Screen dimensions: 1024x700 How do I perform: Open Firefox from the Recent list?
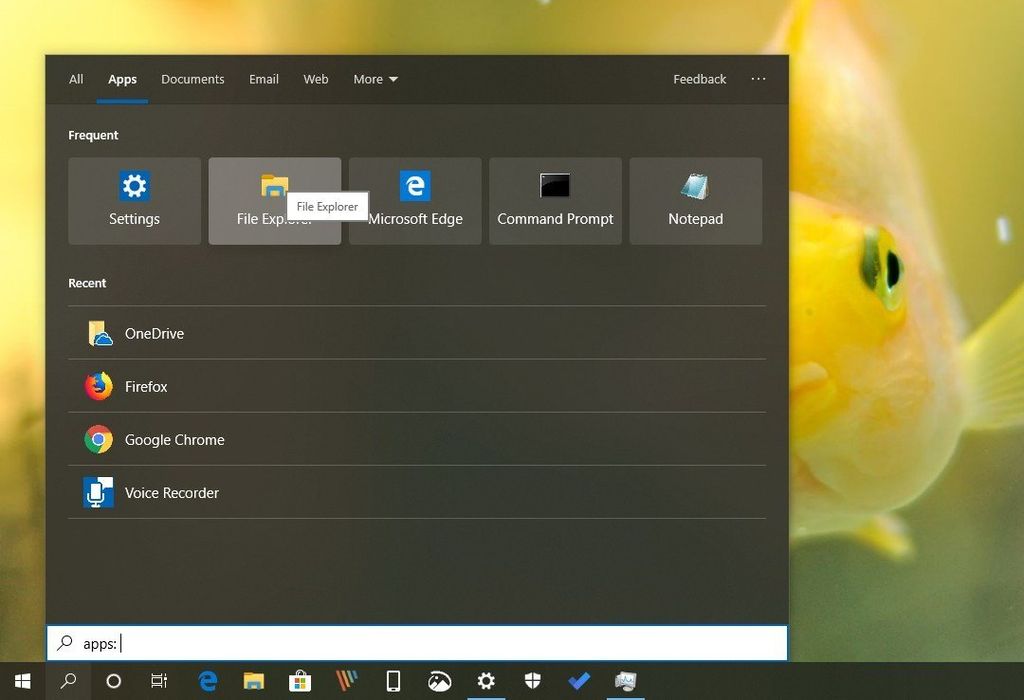pos(146,386)
